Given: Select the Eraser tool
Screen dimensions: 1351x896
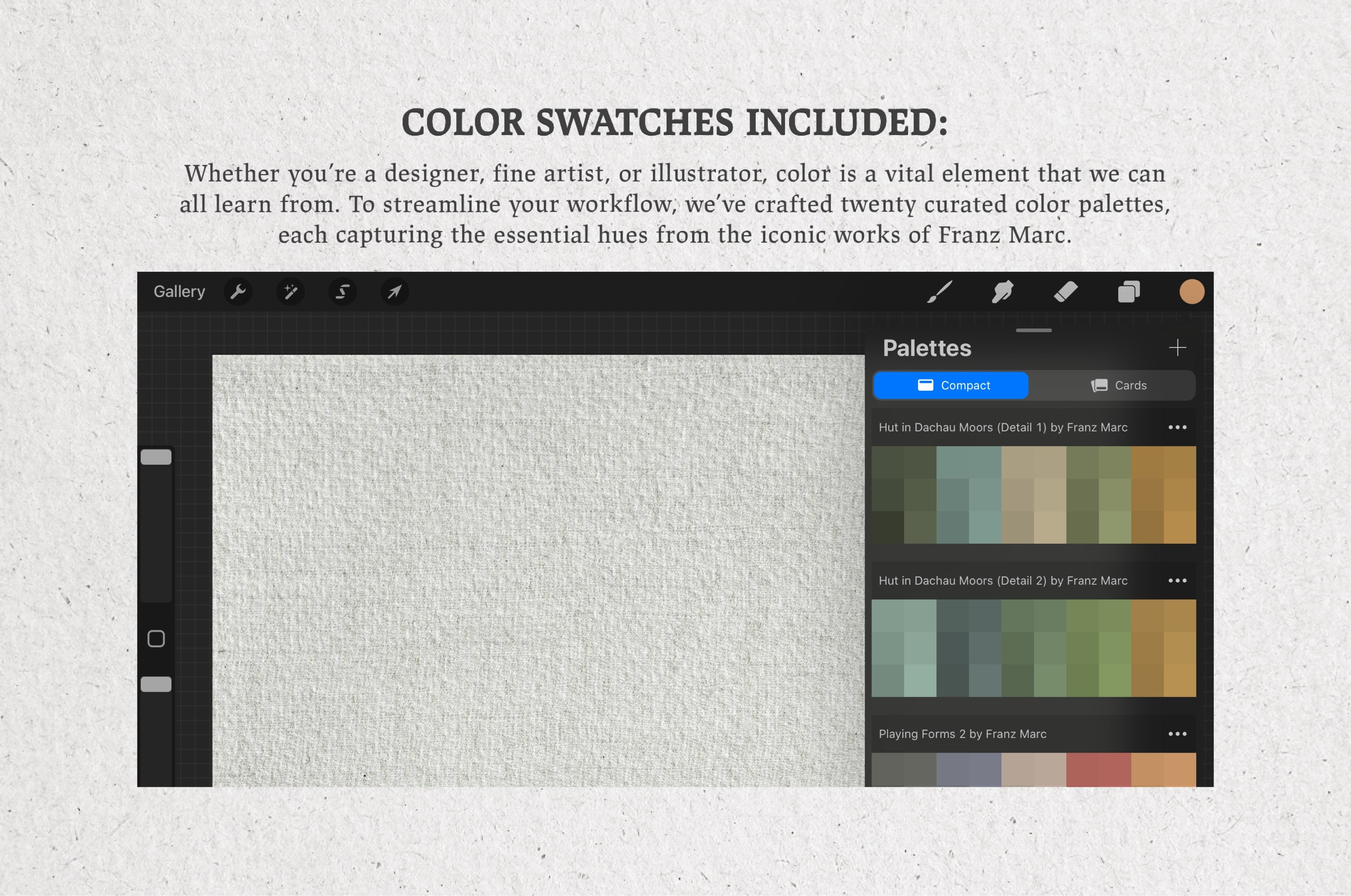Looking at the screenshot, I should tap(1065, 292).
